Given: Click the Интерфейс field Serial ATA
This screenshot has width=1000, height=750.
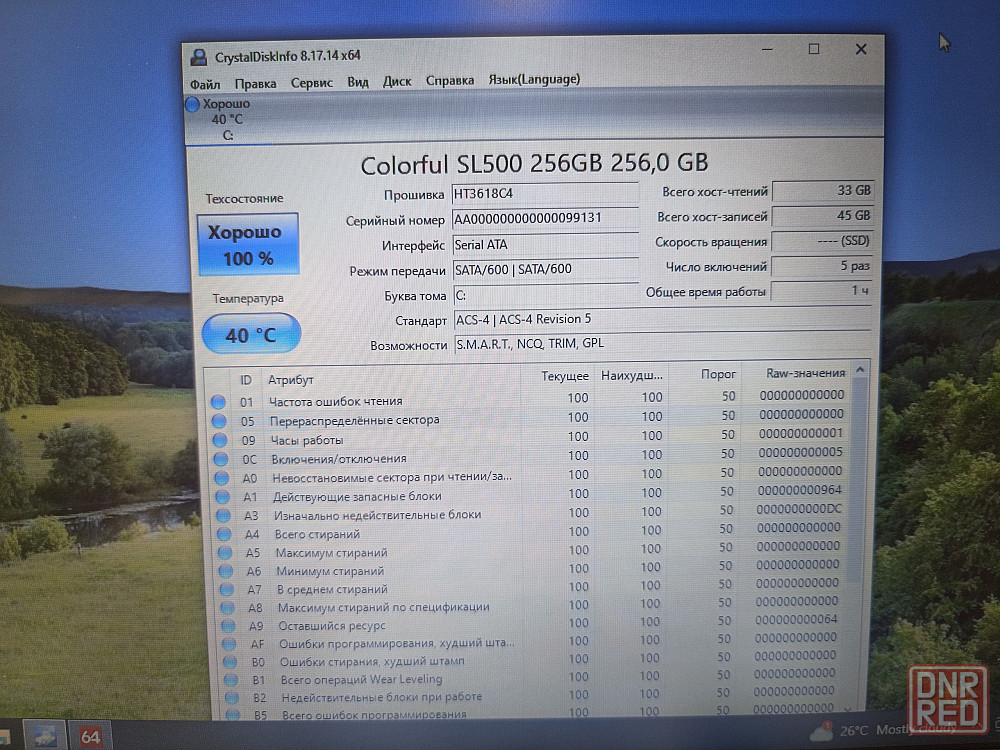Looking at the screenshot, I should click(545, 244).
